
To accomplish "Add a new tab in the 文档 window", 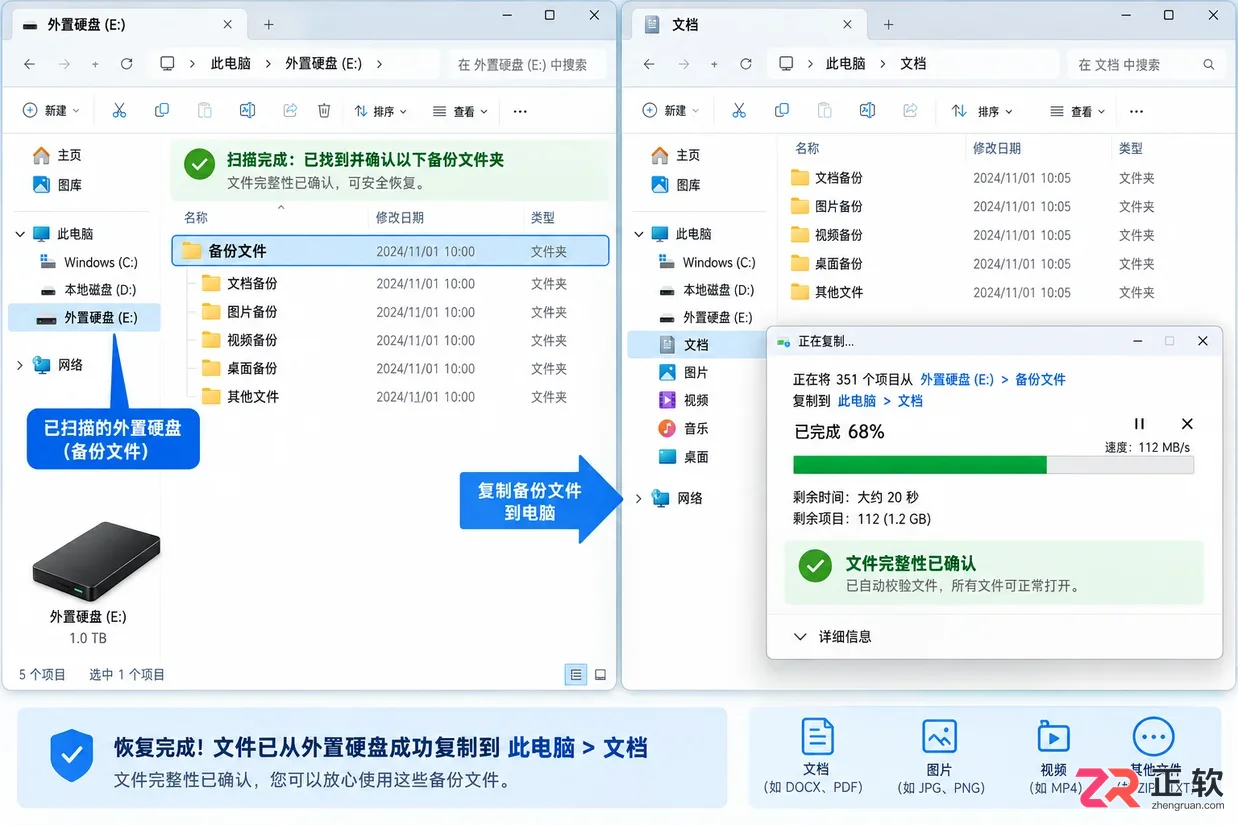I will (888, 25).
